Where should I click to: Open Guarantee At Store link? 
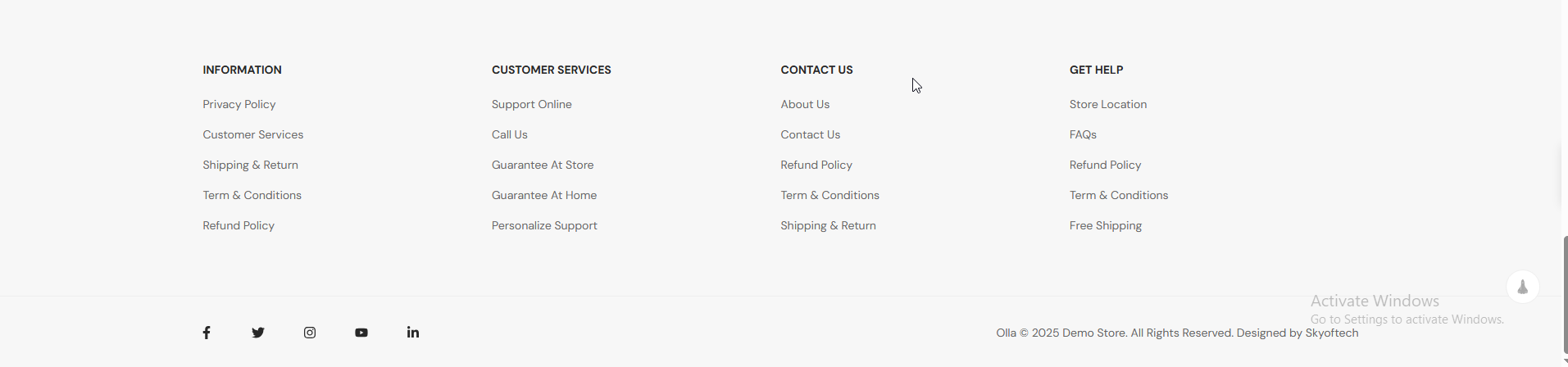(542, 165)
